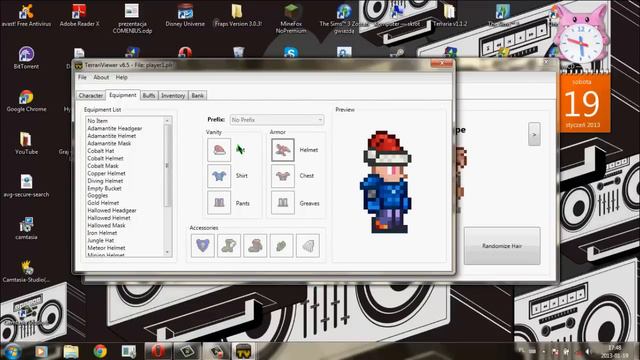Open The Sims 3 Zostań gwiazdą icon

pyautogui.click(x=344, y=18)
